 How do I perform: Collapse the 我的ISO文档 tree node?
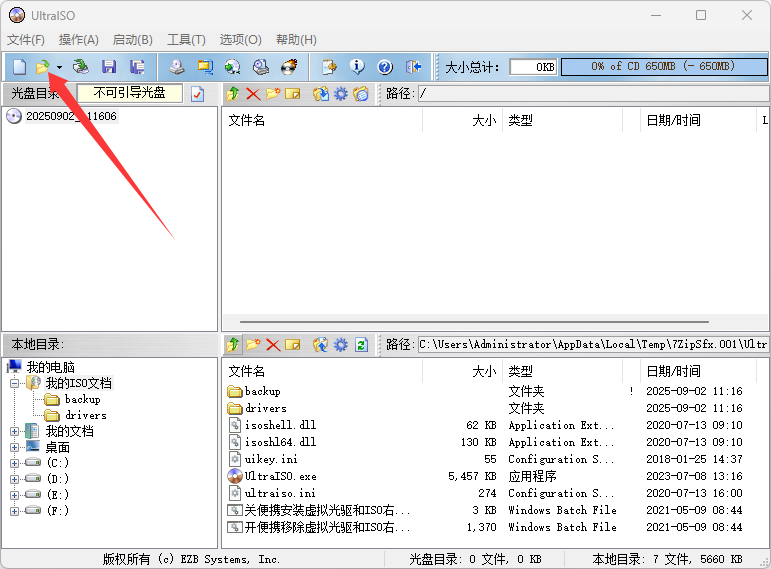pyautogui.click(x=15, y=383)
